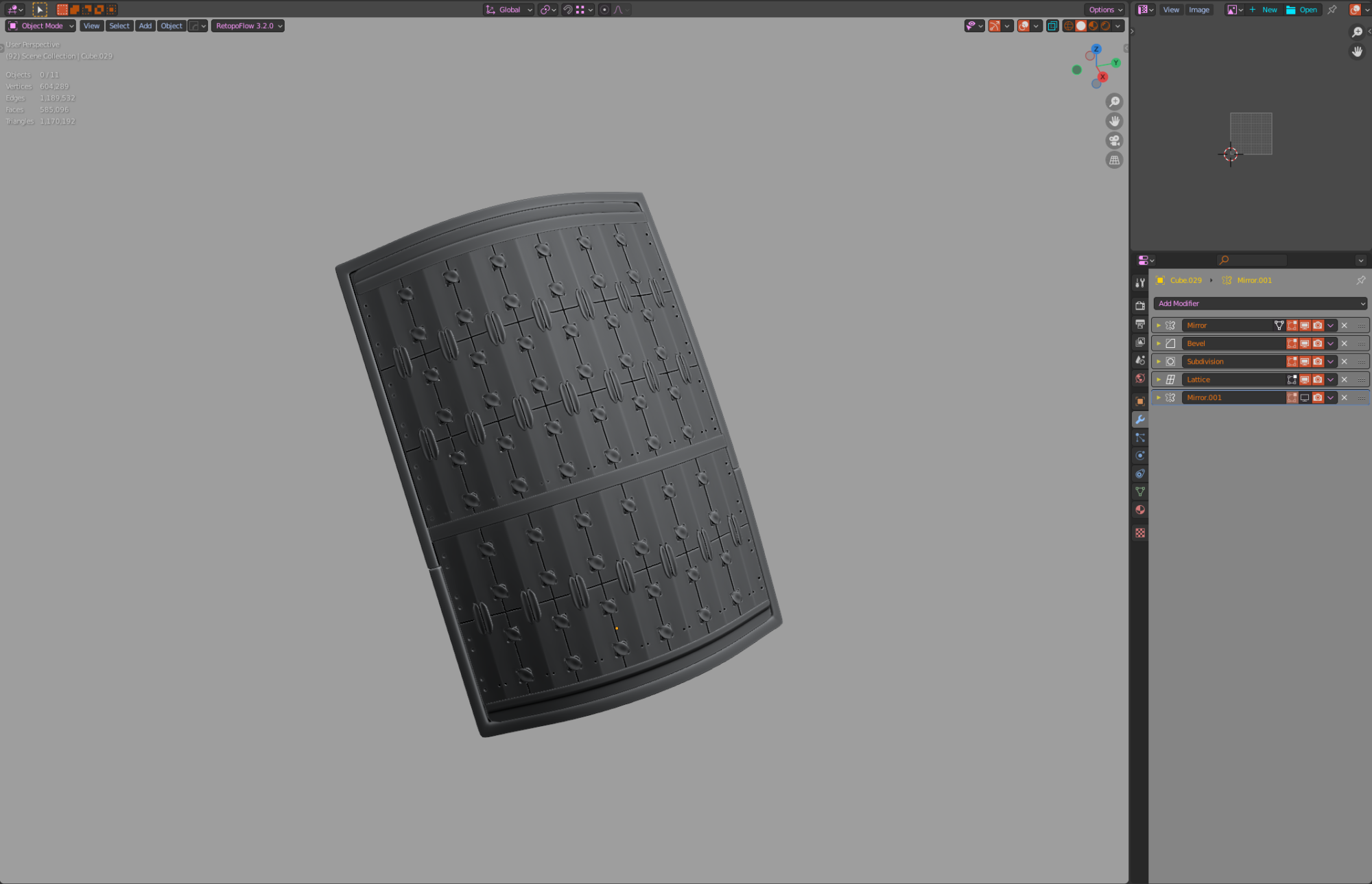The image size is (1372, 884).
Task: Open the Select menu in viewport header
Action: [119, 26]
